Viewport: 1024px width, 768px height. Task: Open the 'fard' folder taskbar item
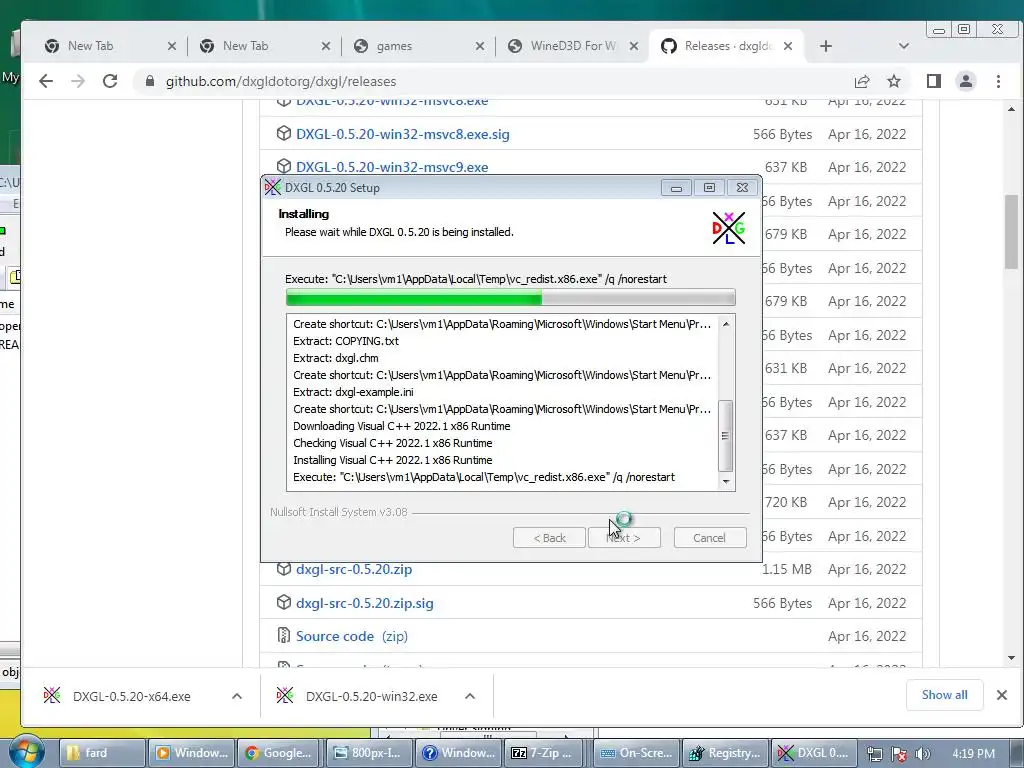[x=103, y=753]
